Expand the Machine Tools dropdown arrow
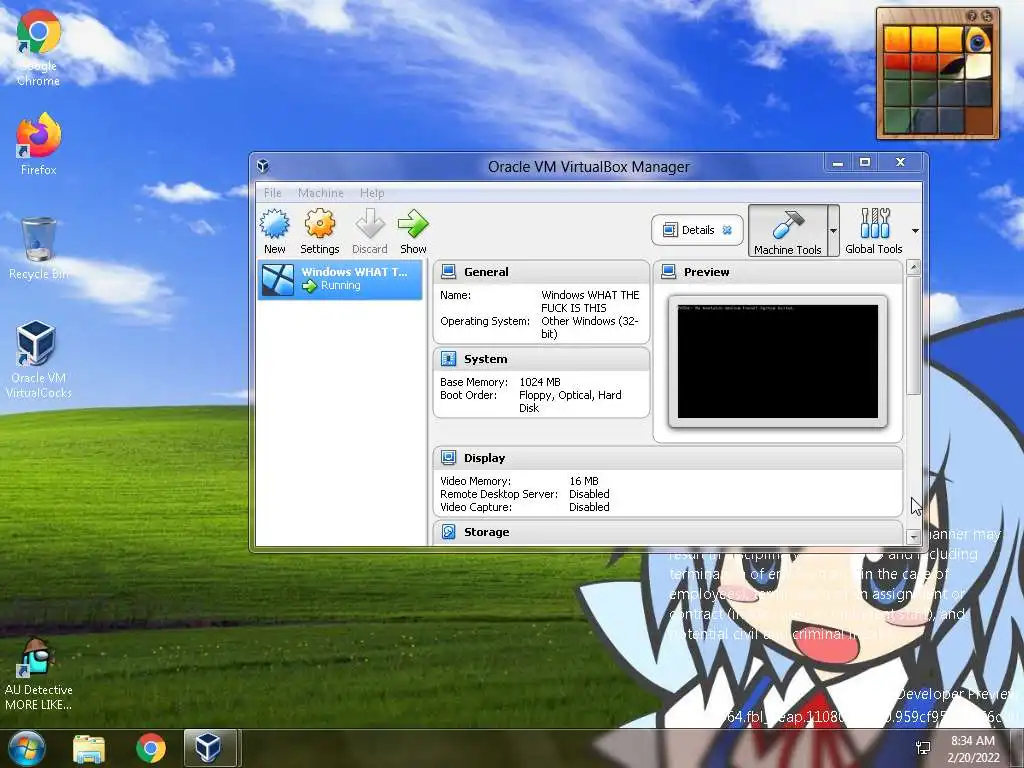1024x768 pixels. (833, 231)
